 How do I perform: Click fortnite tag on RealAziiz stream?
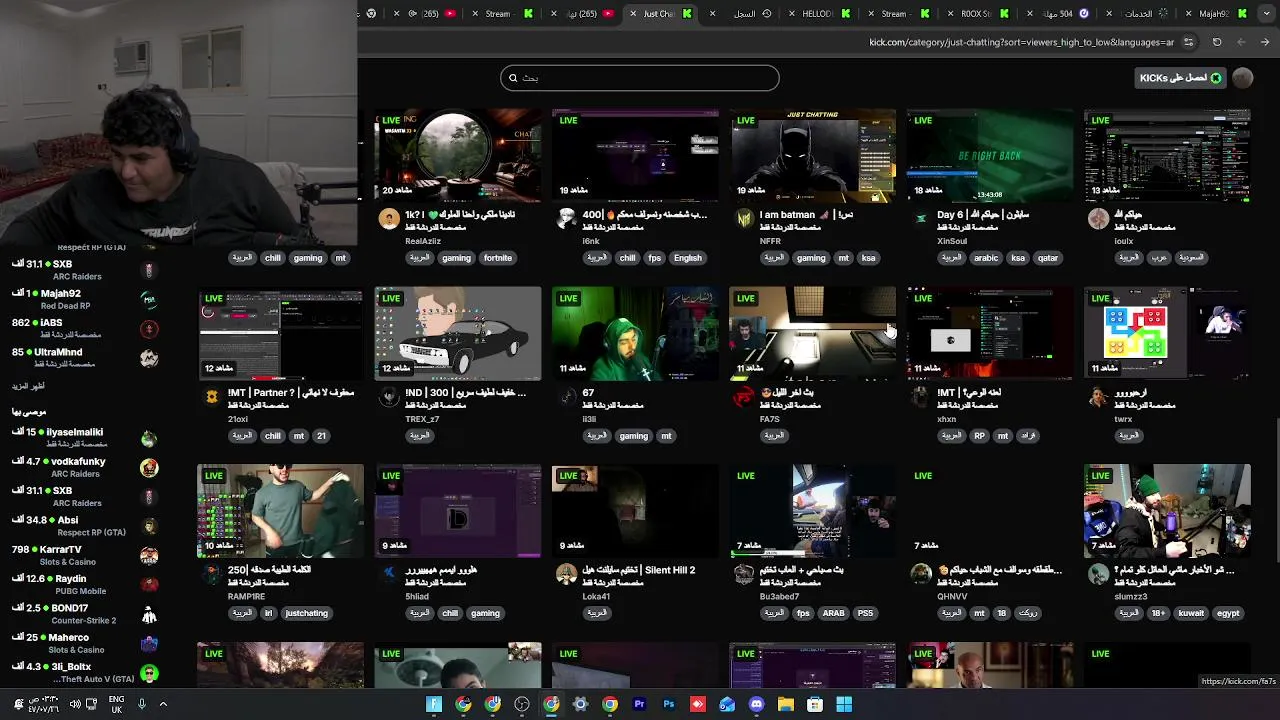498,258
